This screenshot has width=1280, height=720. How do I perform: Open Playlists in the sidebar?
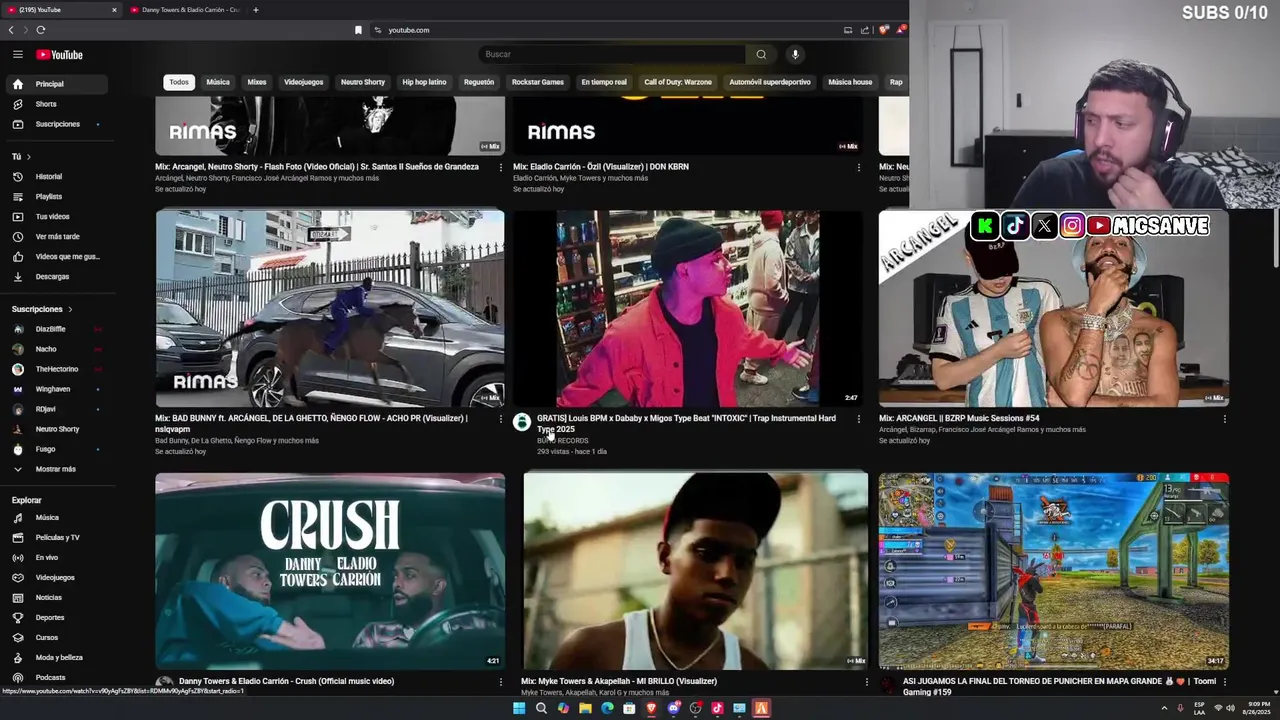[x=56, y=196]
